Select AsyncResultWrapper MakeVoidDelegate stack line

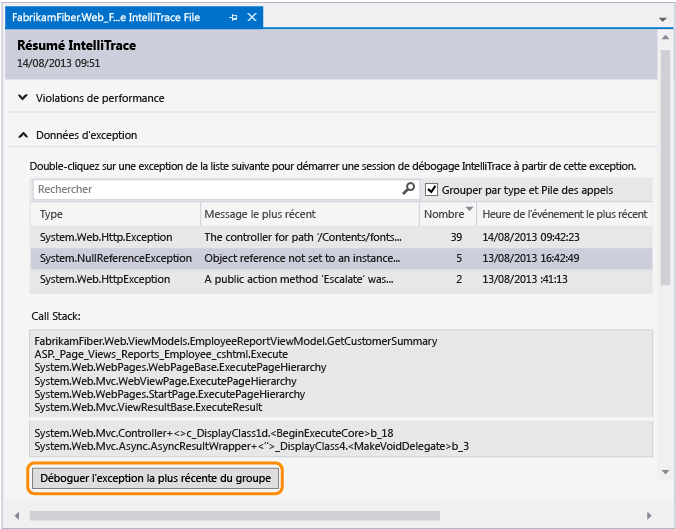click(x=251, y=446)
